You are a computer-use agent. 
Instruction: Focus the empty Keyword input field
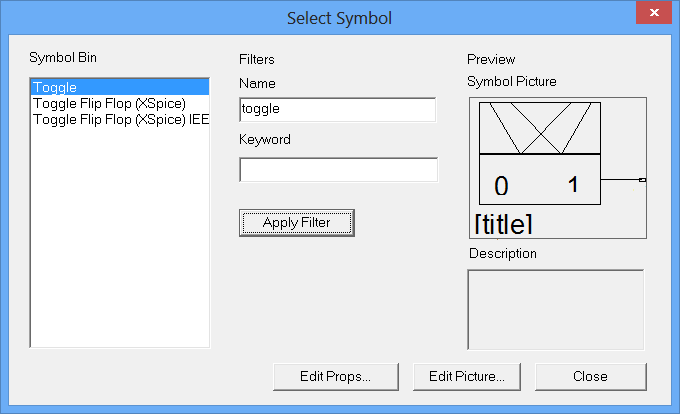tap(338, 170)
